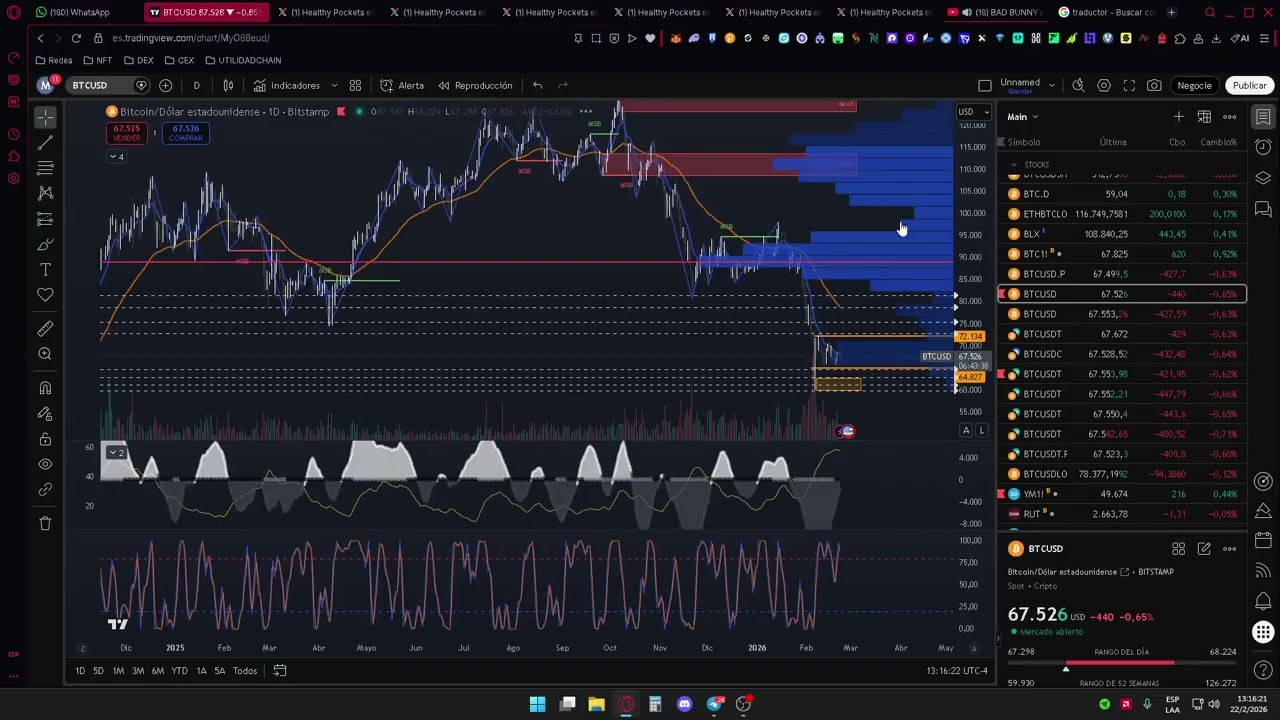Click the red VENDER sell price button

(x=127, y=133)
